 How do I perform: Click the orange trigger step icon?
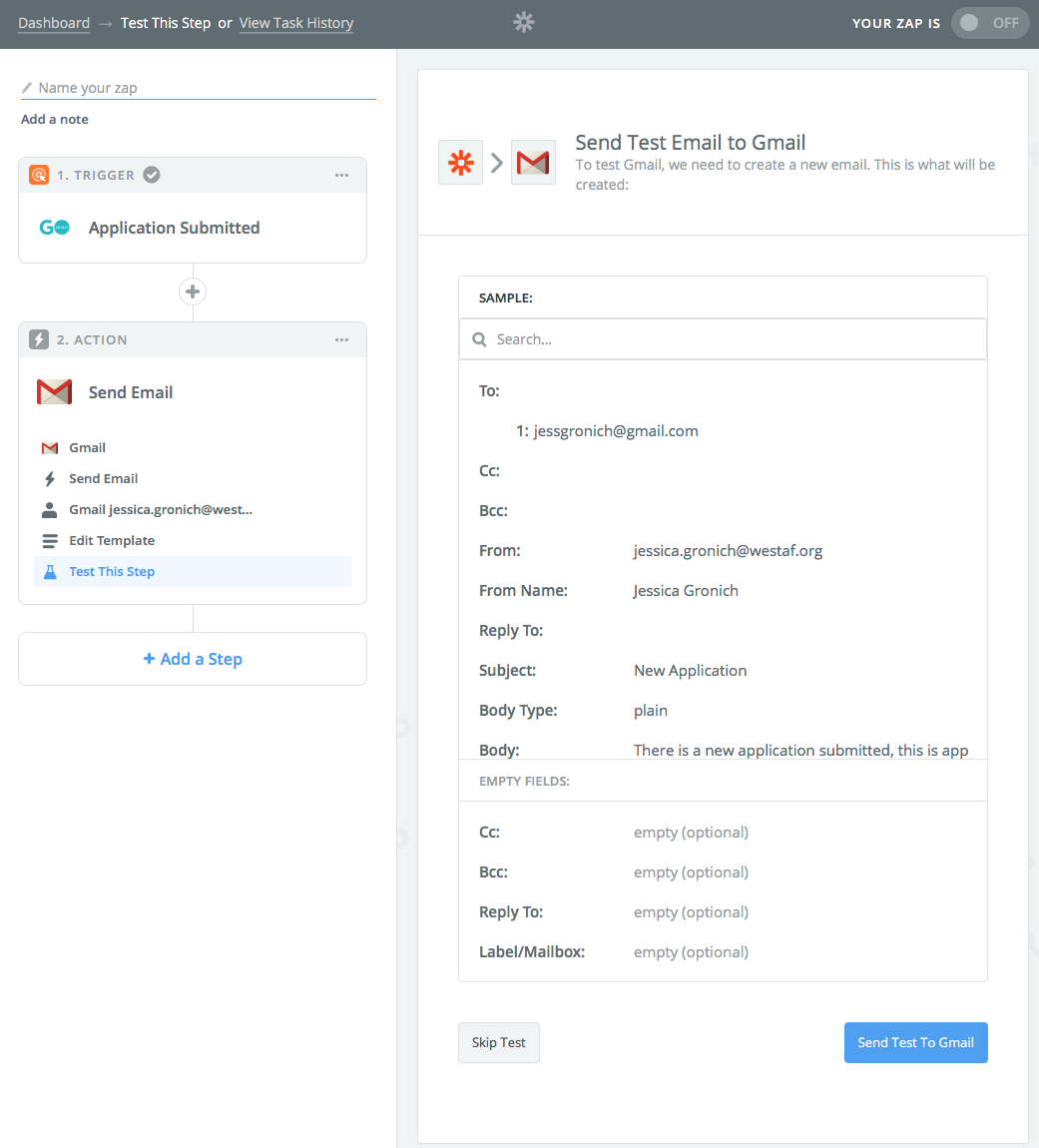(x=39, y=175)
